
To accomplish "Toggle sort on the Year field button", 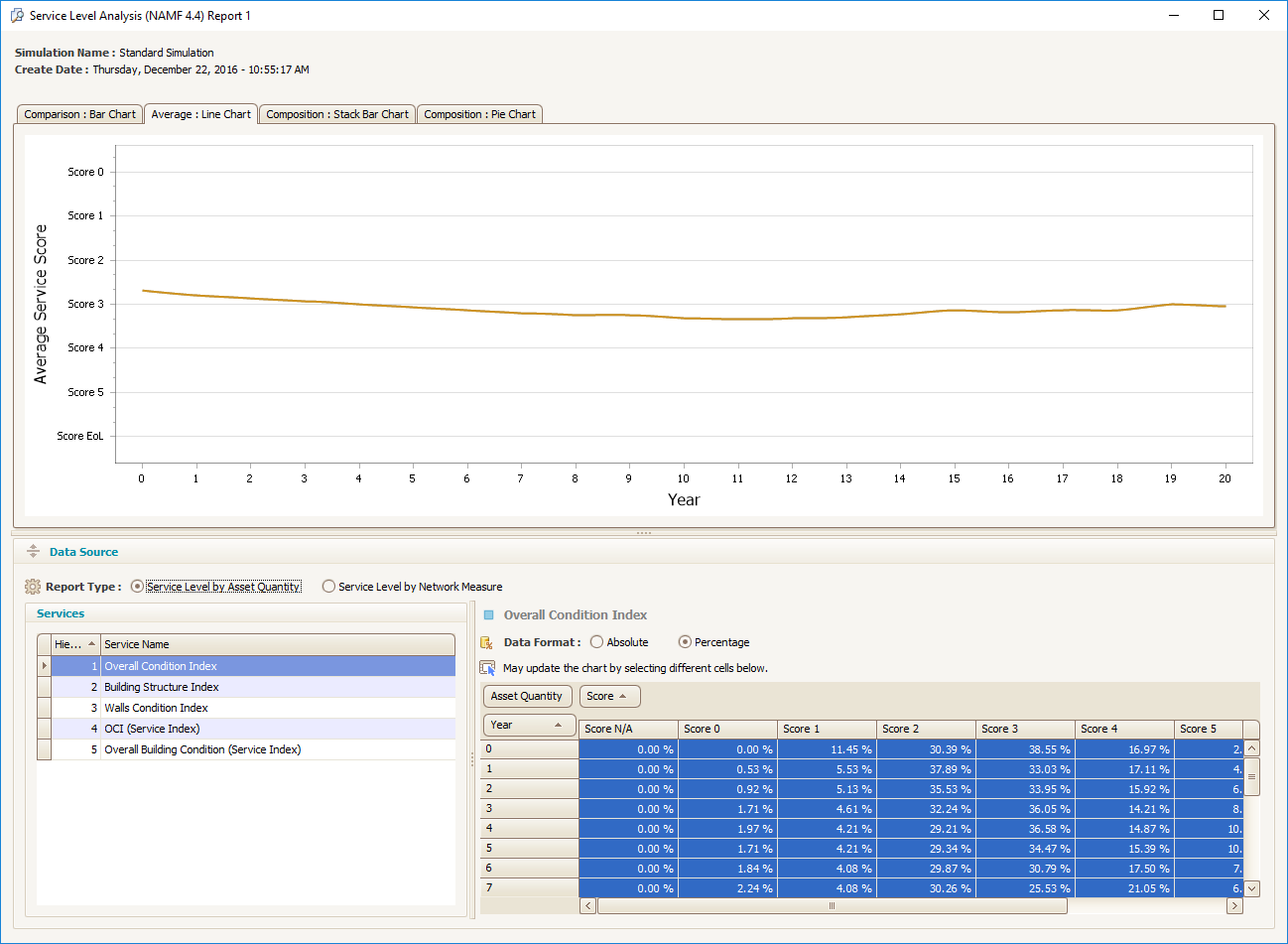I will click(x=528, y=725).
